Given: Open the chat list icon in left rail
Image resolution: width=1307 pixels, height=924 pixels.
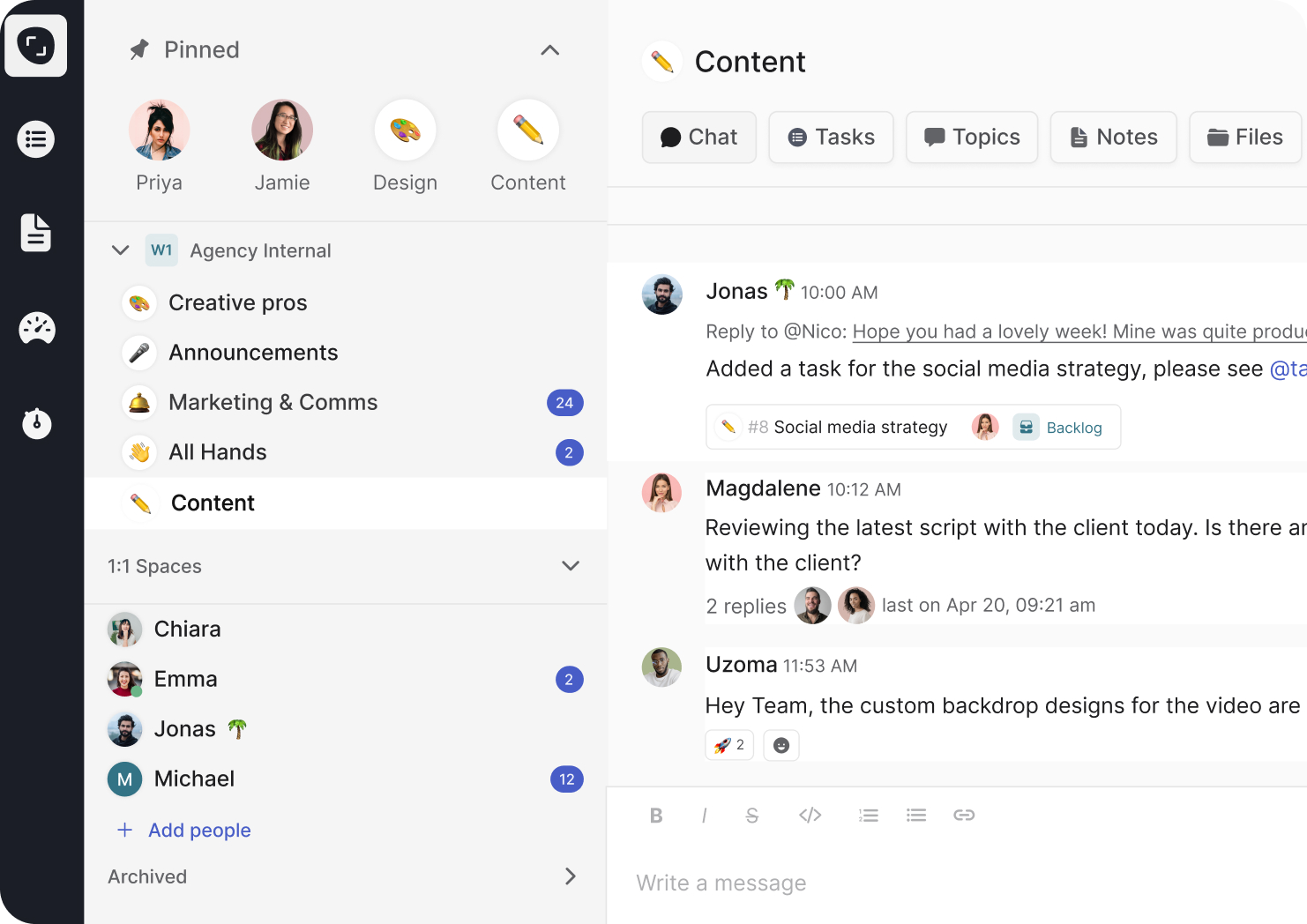Looking at the screenshot, I should click(x=36, y=139).
